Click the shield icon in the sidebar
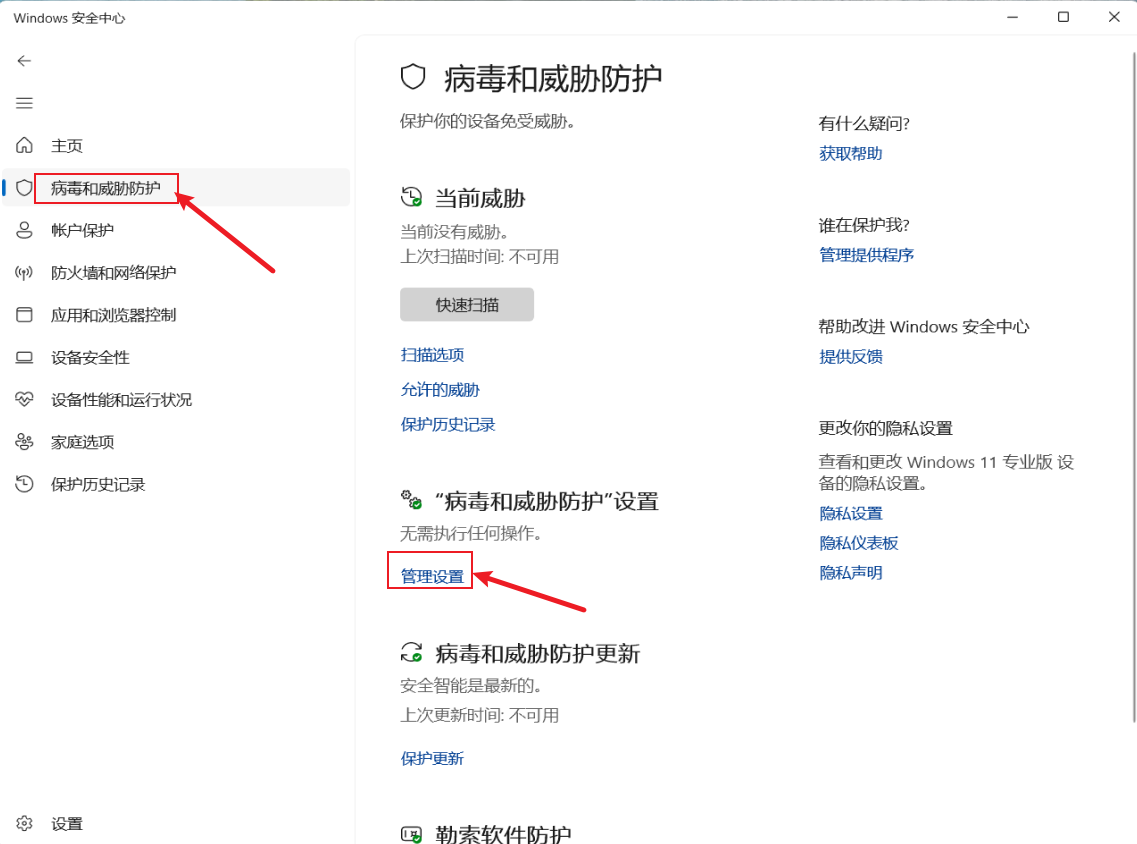The image size is (1137, 844). (24, 188)
